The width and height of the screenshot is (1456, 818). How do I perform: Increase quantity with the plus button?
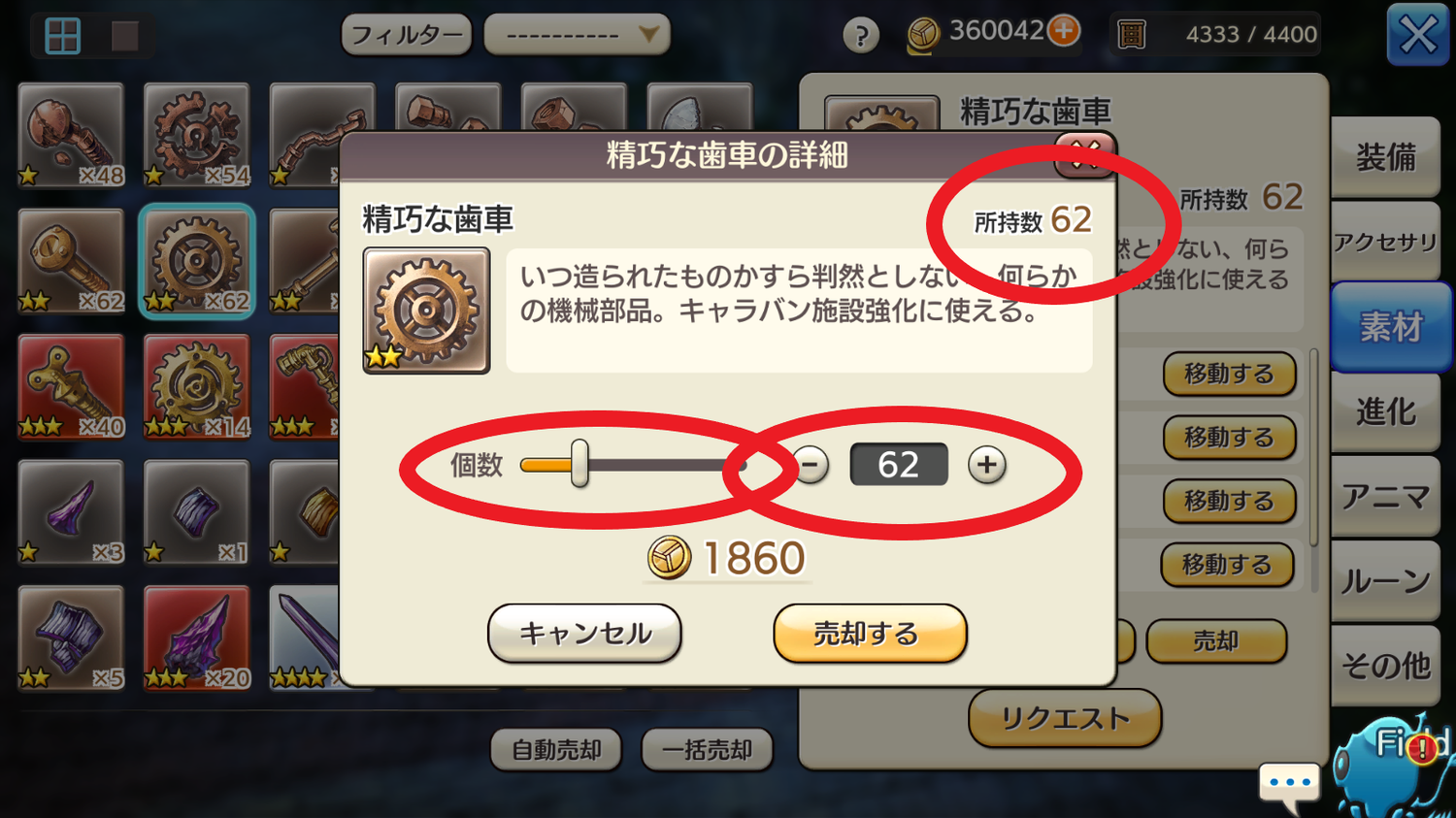986,465
